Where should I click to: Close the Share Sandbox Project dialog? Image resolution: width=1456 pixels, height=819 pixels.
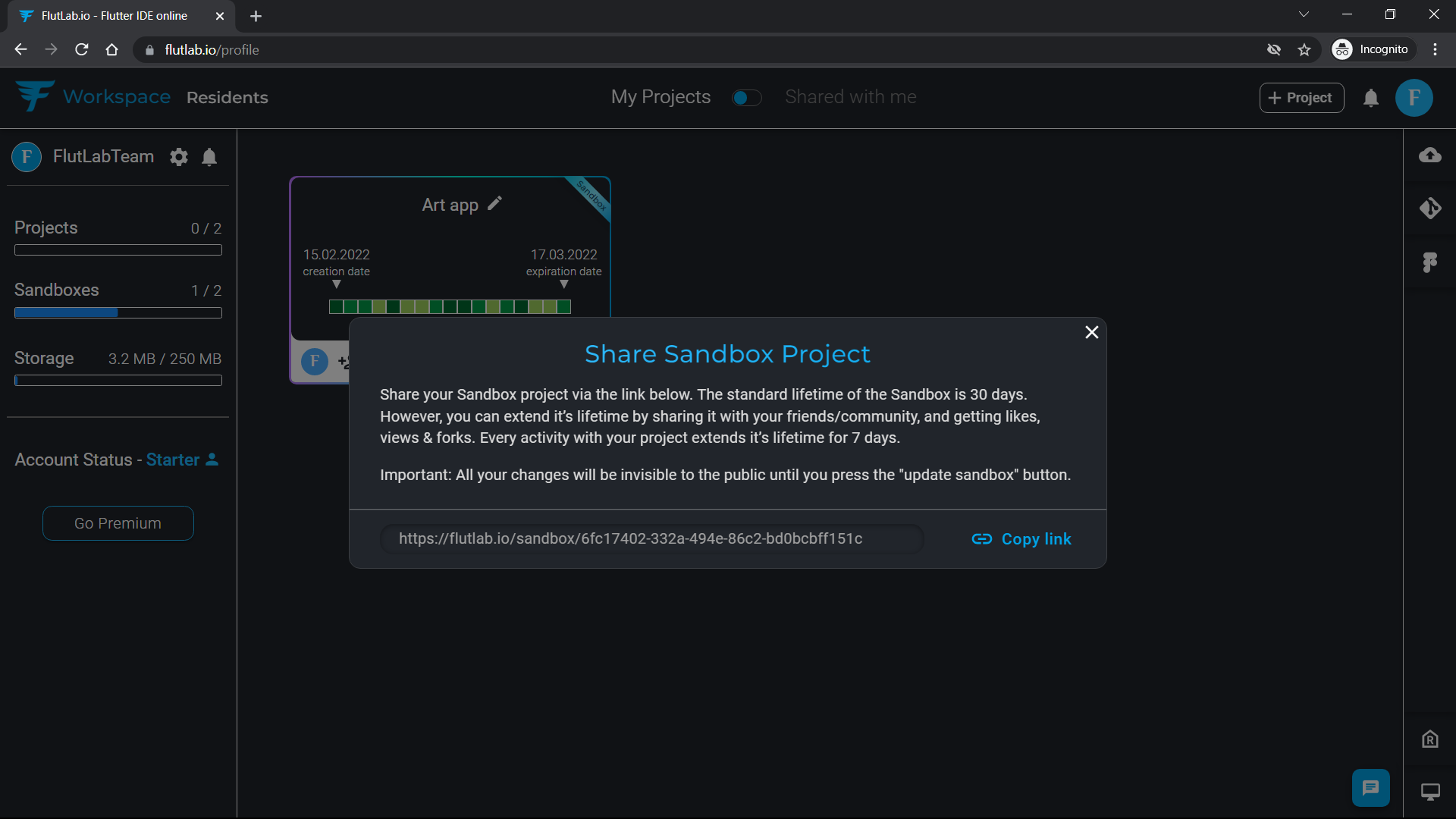1092,332
